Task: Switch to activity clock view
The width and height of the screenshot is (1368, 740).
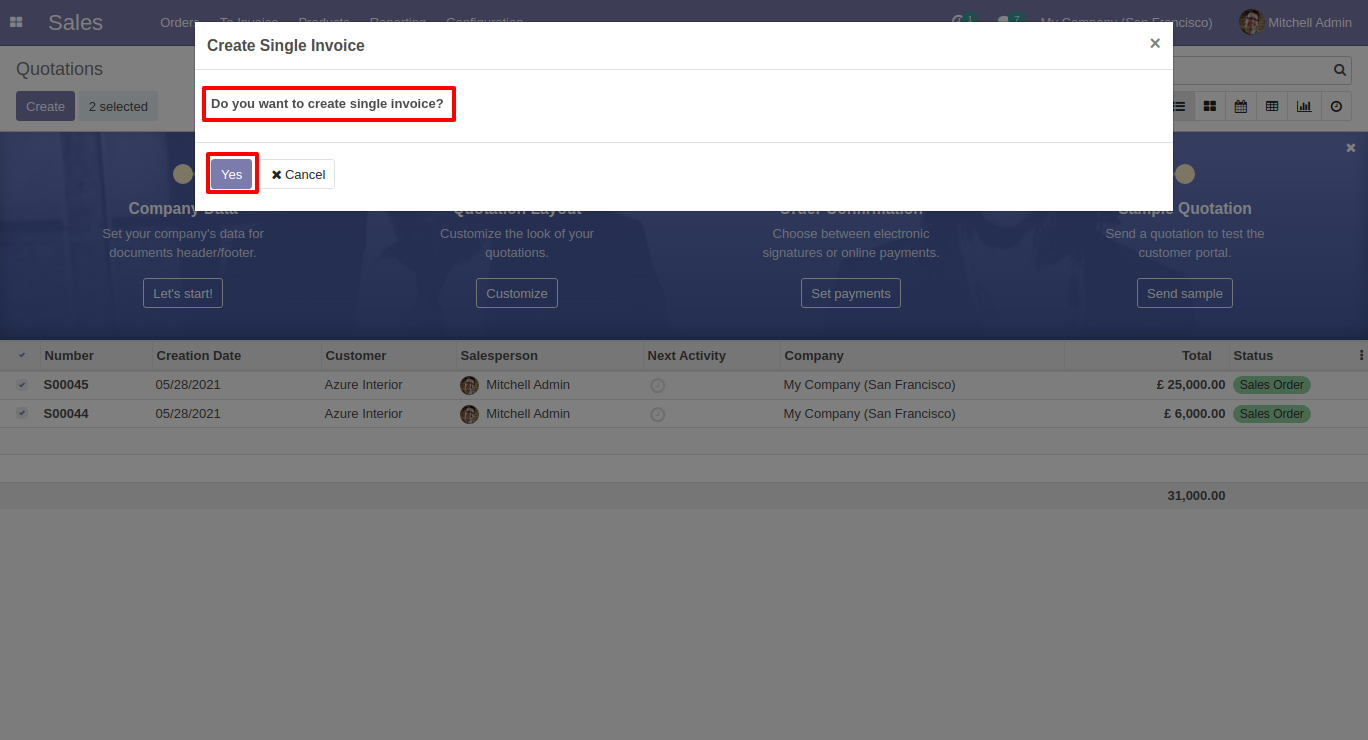Action: point(1336,106)
